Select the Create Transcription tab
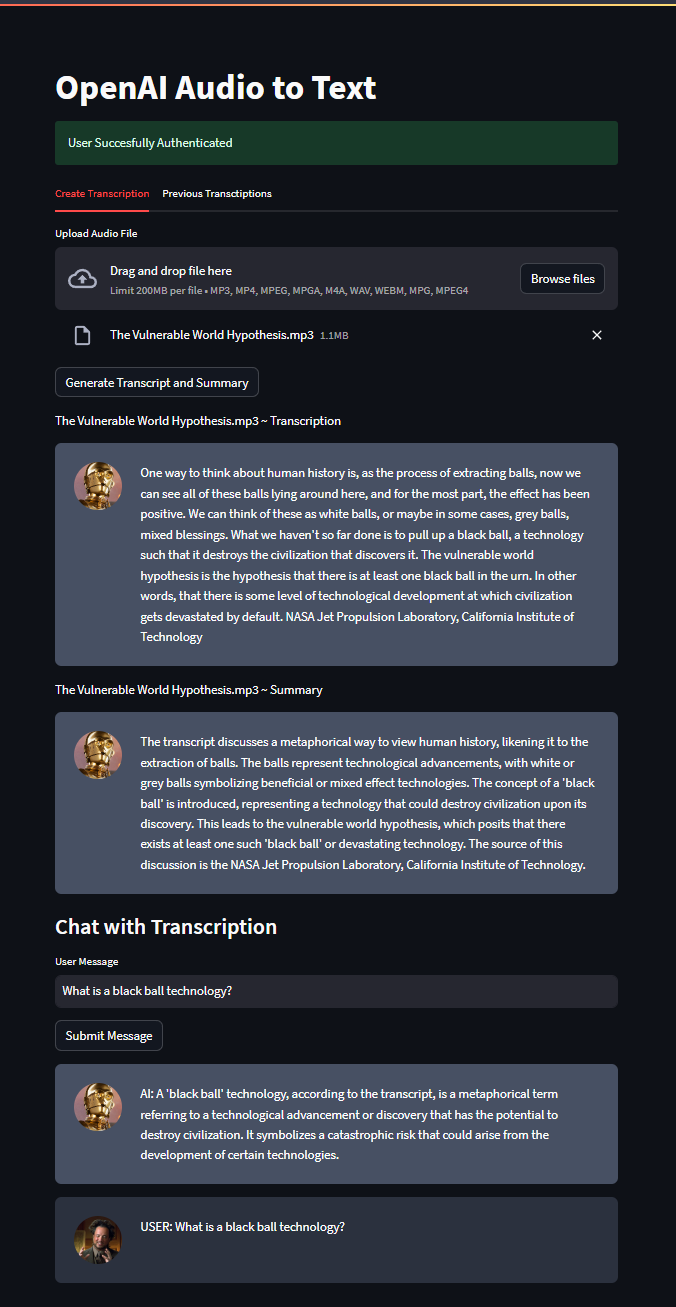This screenshot has height=1307, width=676. 101,193
